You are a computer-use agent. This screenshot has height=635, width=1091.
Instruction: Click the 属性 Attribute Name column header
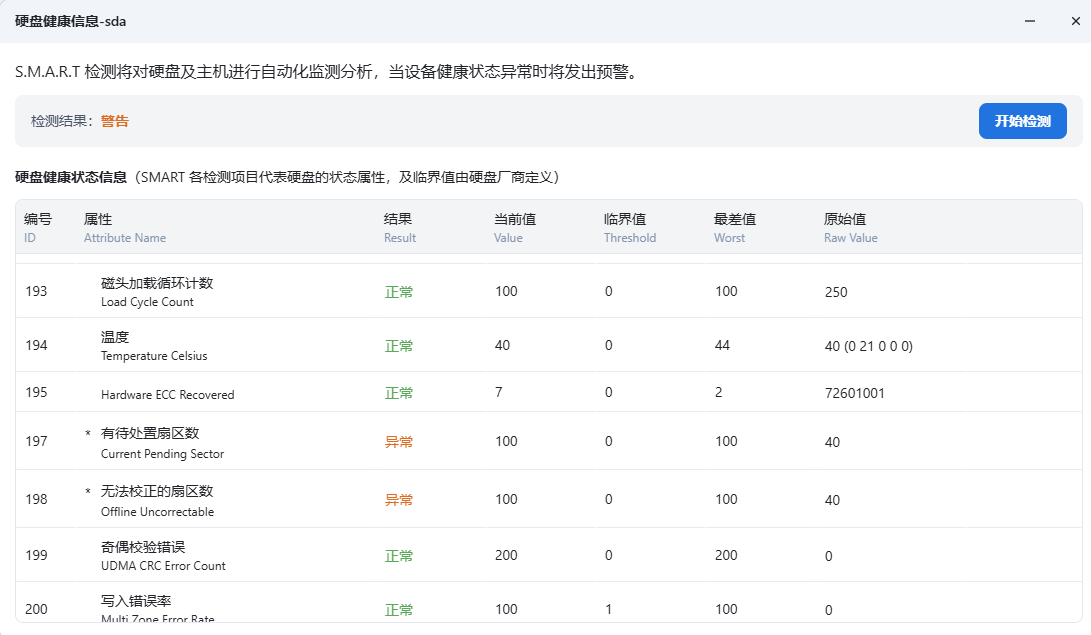pyautogui.click(x=125, y=227)
